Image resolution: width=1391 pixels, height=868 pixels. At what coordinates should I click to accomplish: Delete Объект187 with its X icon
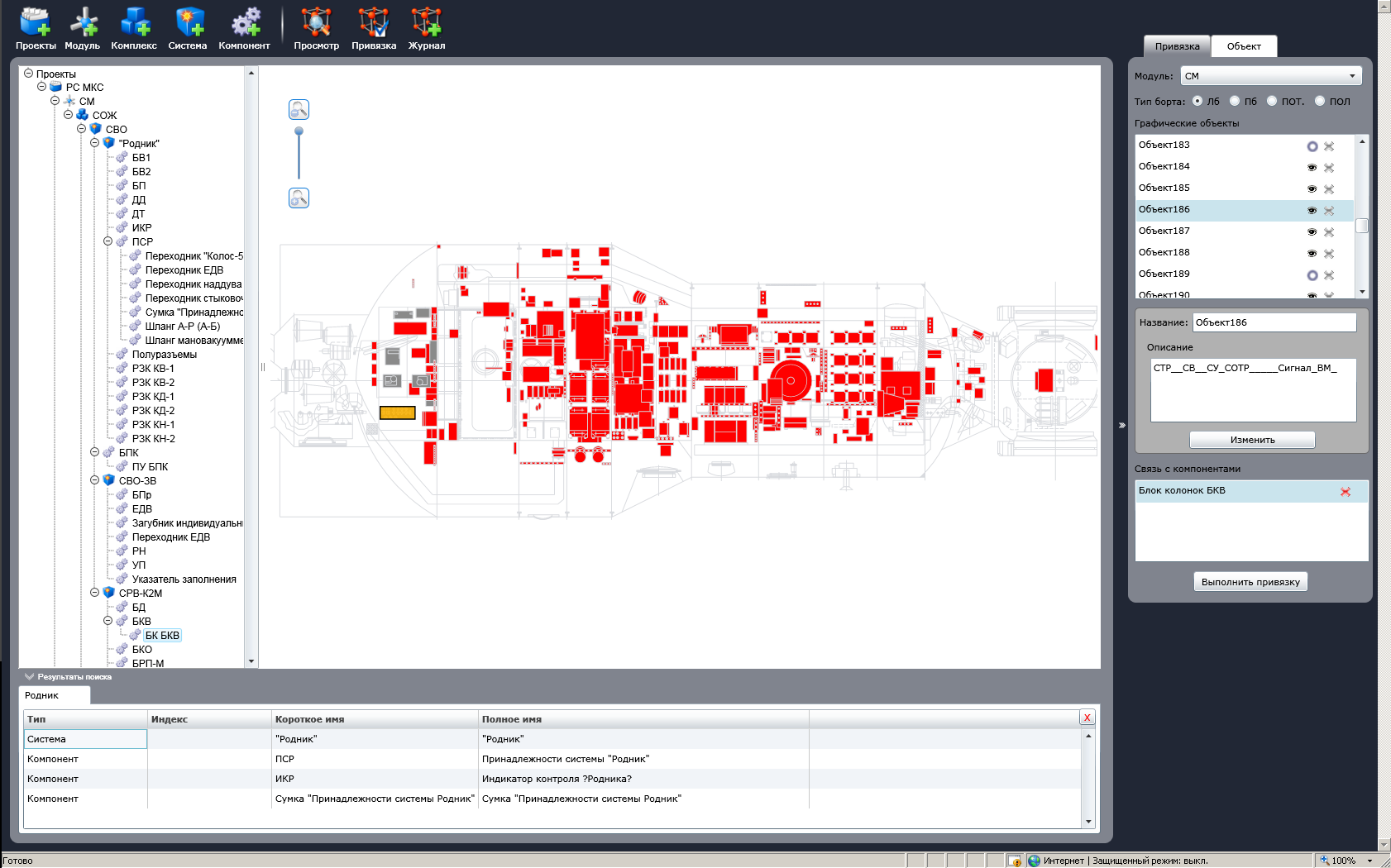1329,232
